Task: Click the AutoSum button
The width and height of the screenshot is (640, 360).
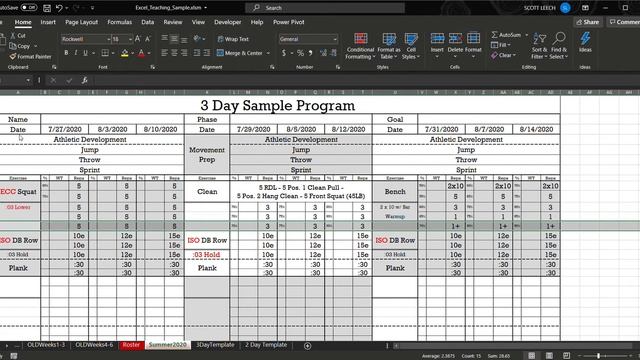Action: coord(506,35)
